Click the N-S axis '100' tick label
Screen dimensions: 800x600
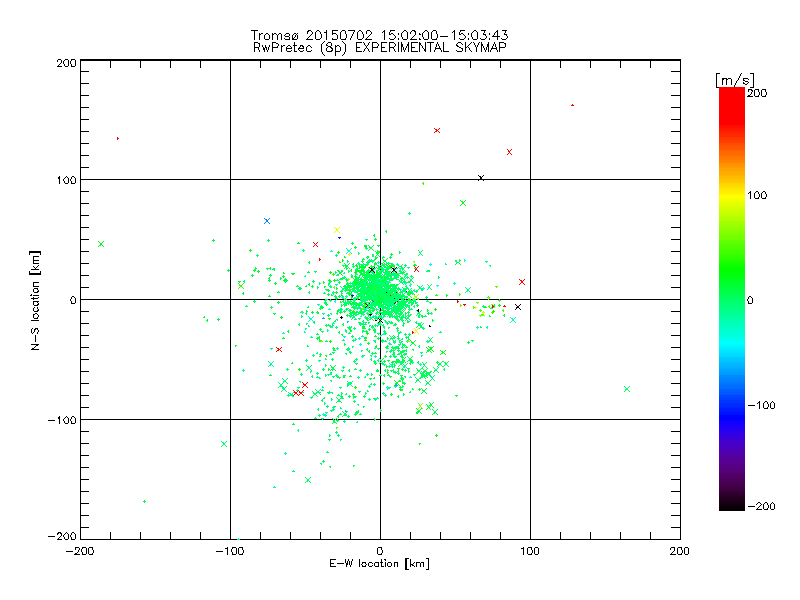66,180
